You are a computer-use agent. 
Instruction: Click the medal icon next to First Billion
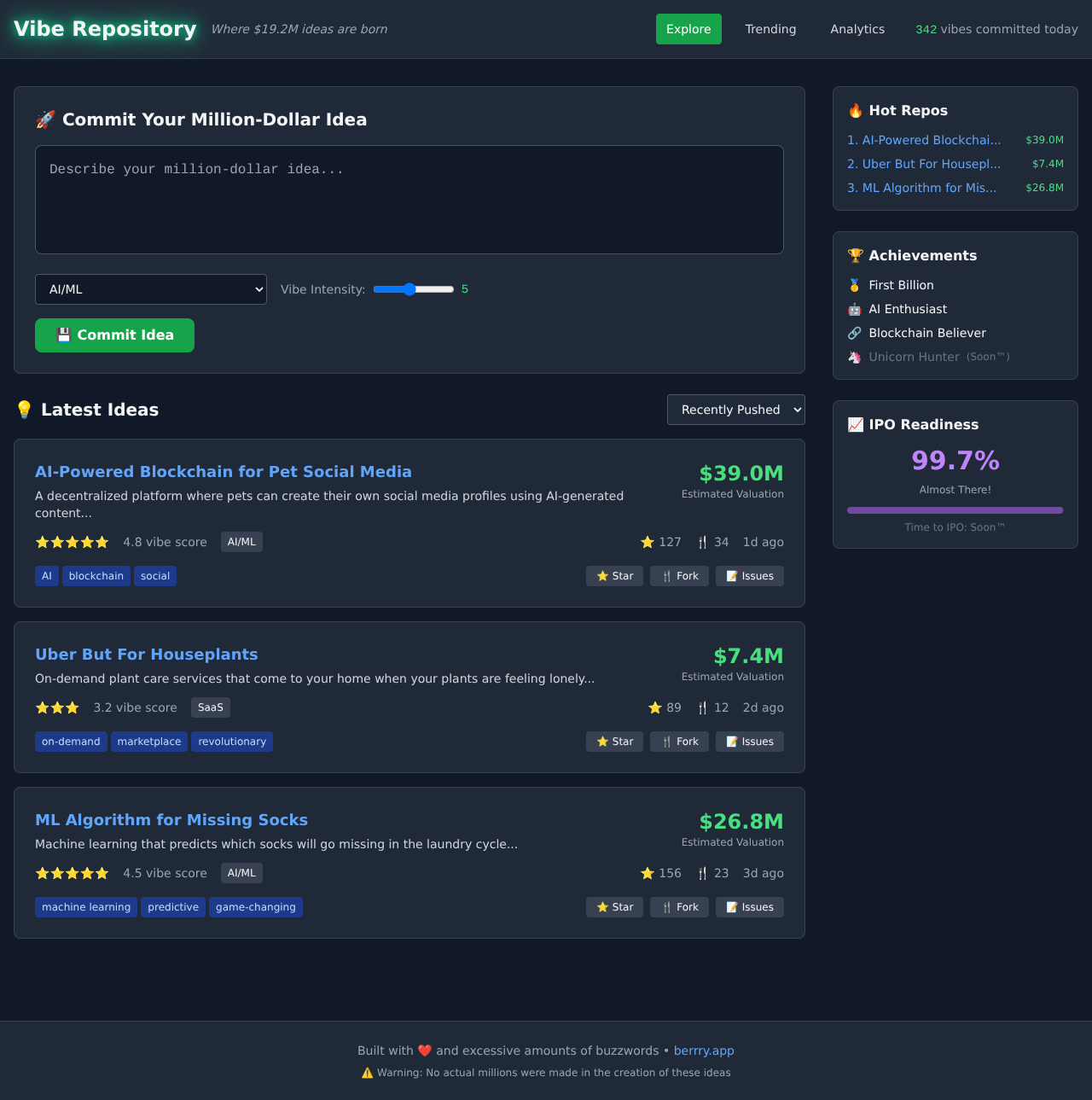(855, 285)
